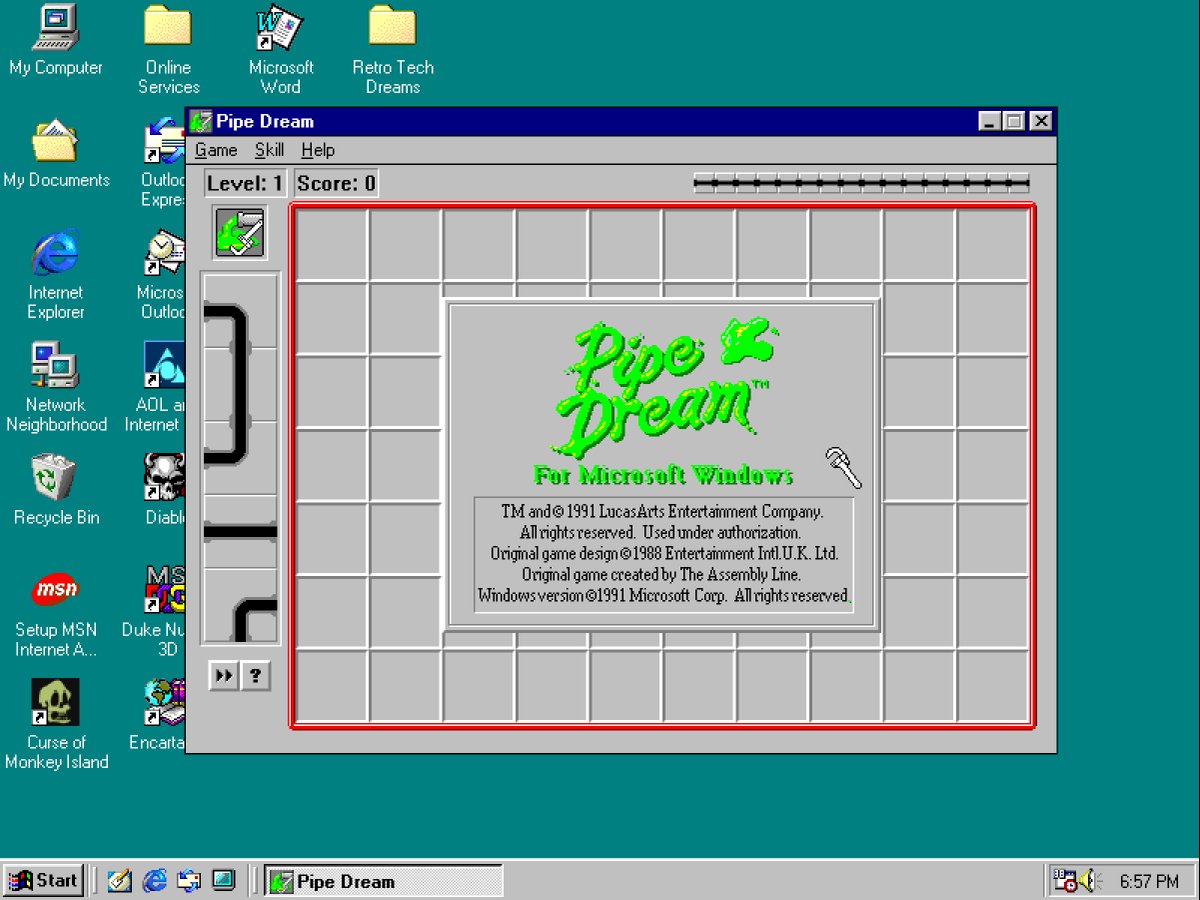Click the flow countdown timer bar
This screenshot has height=900, width=1200.
click(861, 183)
